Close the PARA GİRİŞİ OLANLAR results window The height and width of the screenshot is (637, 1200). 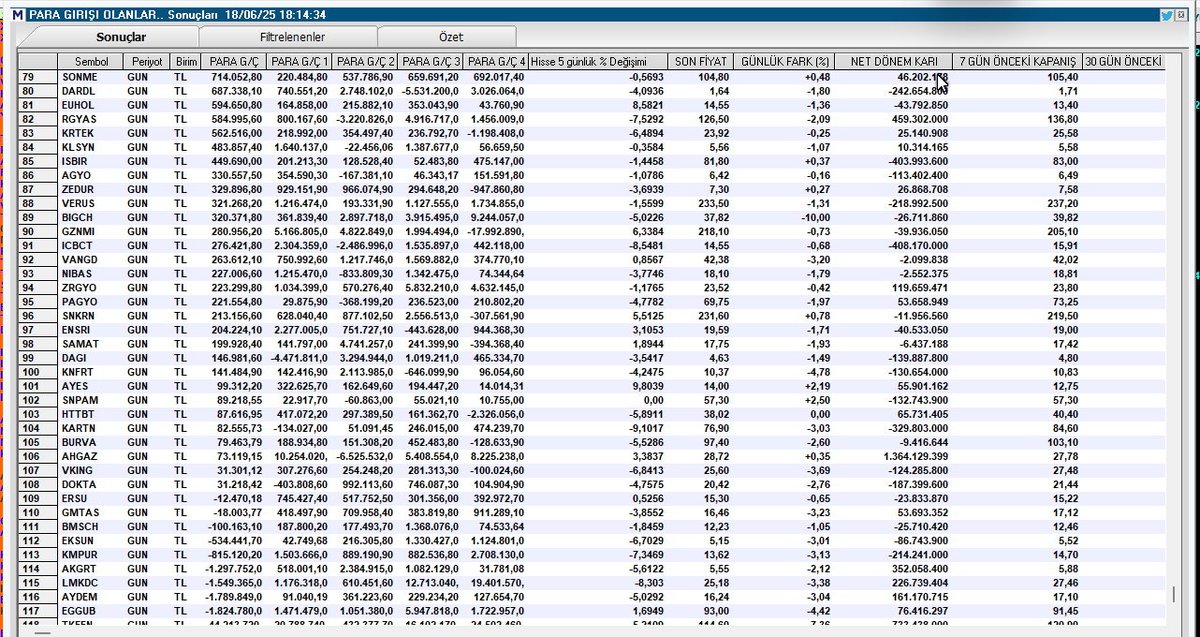coord(1183,15)
